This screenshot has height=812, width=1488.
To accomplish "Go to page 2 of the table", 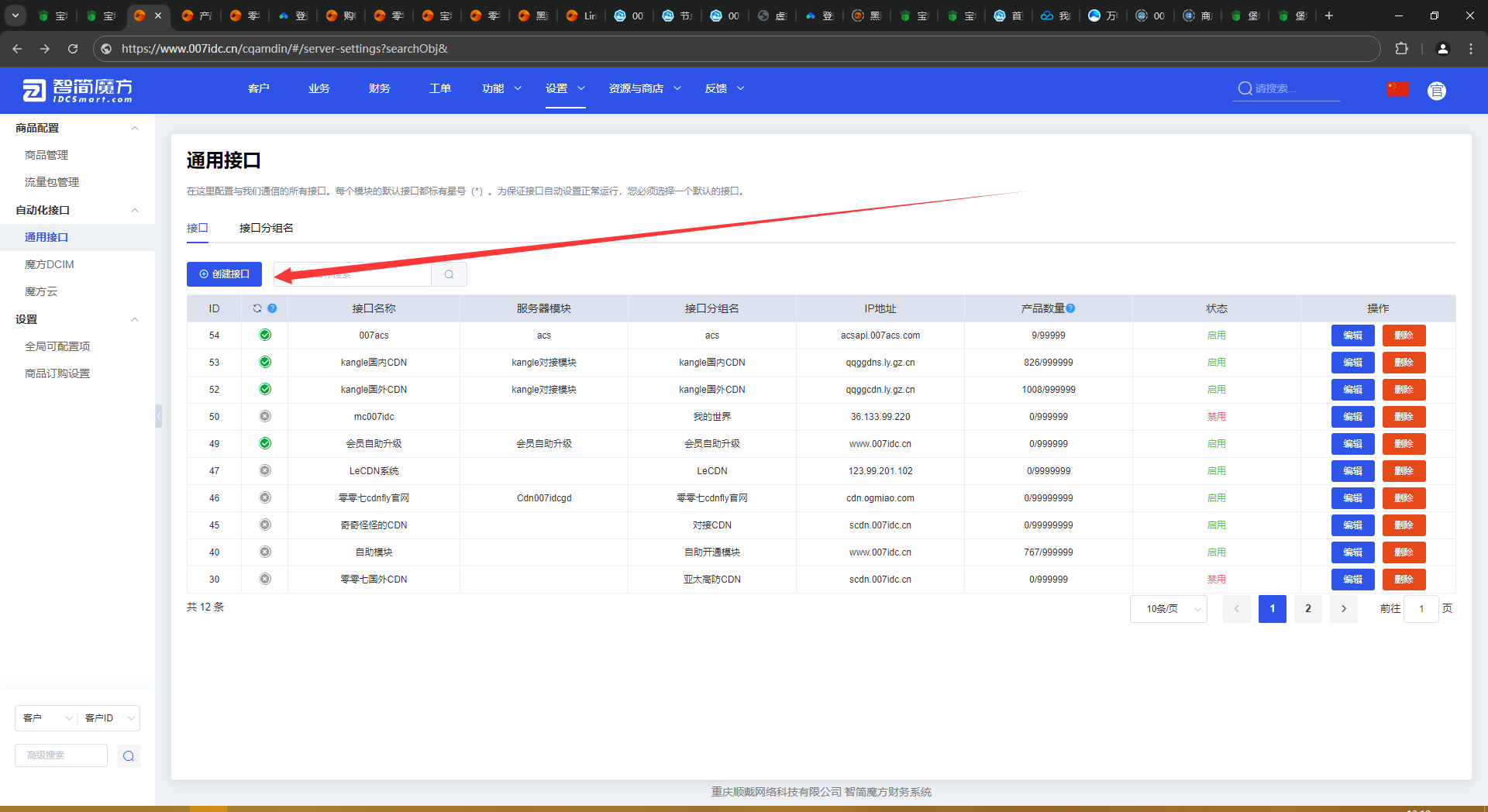I will (x=1308, y=609).
